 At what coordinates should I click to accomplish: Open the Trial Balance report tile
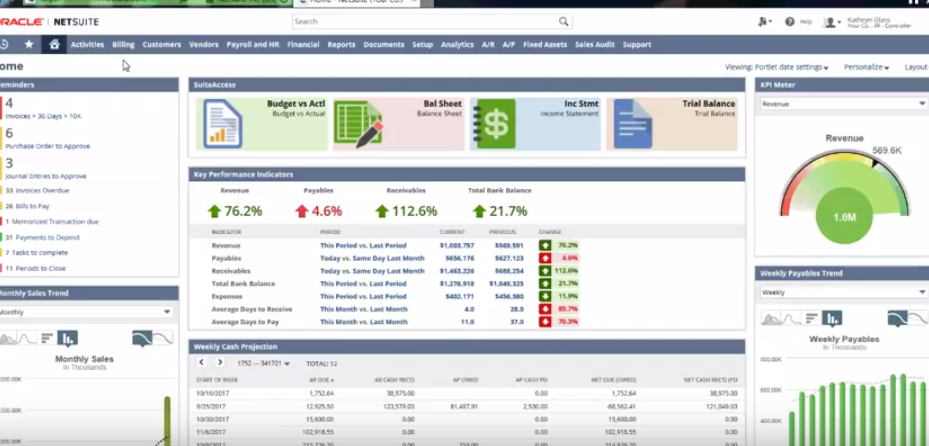[672, 124]
